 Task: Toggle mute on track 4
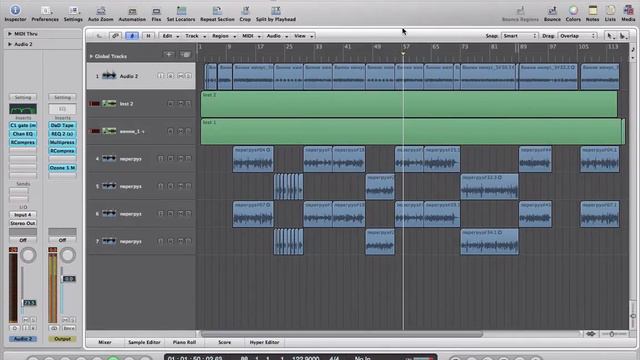coord(180,158)
